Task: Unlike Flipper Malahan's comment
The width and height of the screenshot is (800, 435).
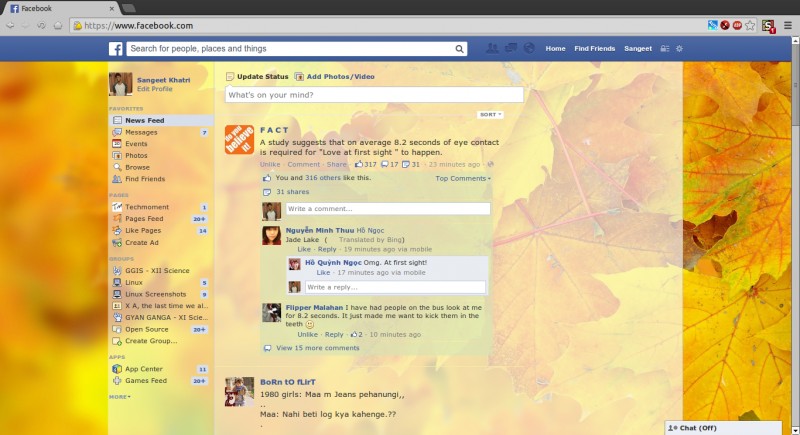Action: [x=307, y=335]
